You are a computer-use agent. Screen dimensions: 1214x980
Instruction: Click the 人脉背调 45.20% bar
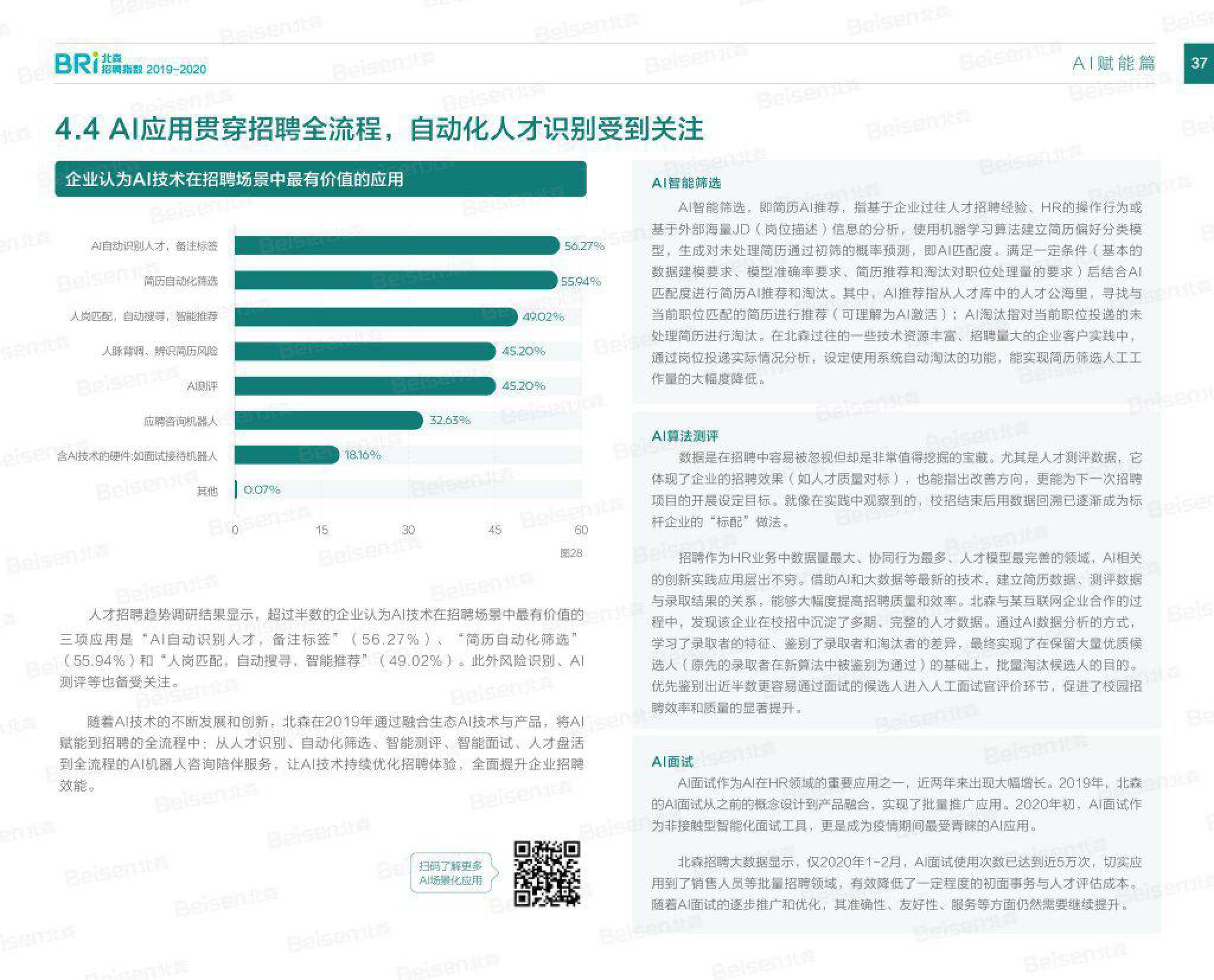tap(364, 351)
